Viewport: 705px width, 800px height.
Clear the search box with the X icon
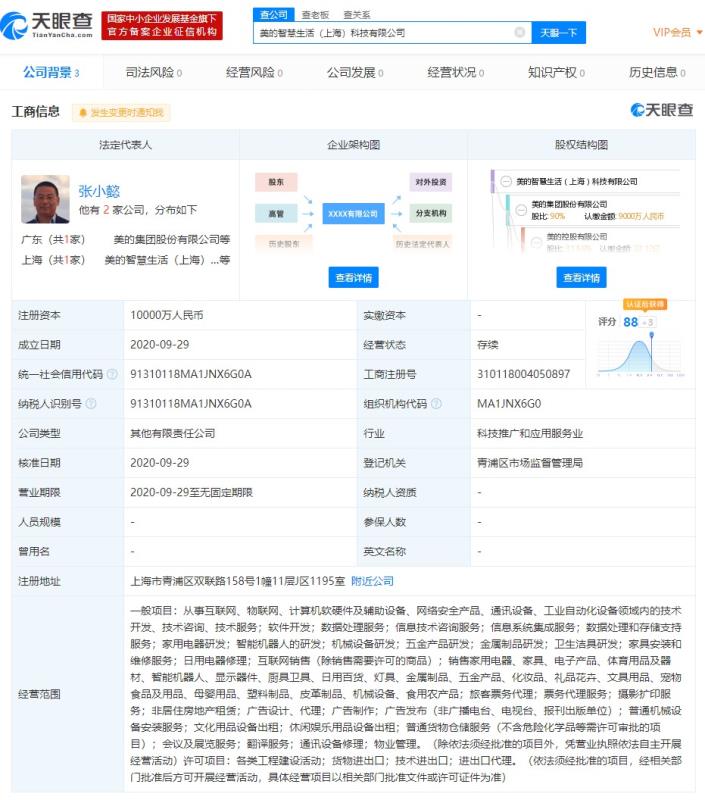[x=519, y=32]
